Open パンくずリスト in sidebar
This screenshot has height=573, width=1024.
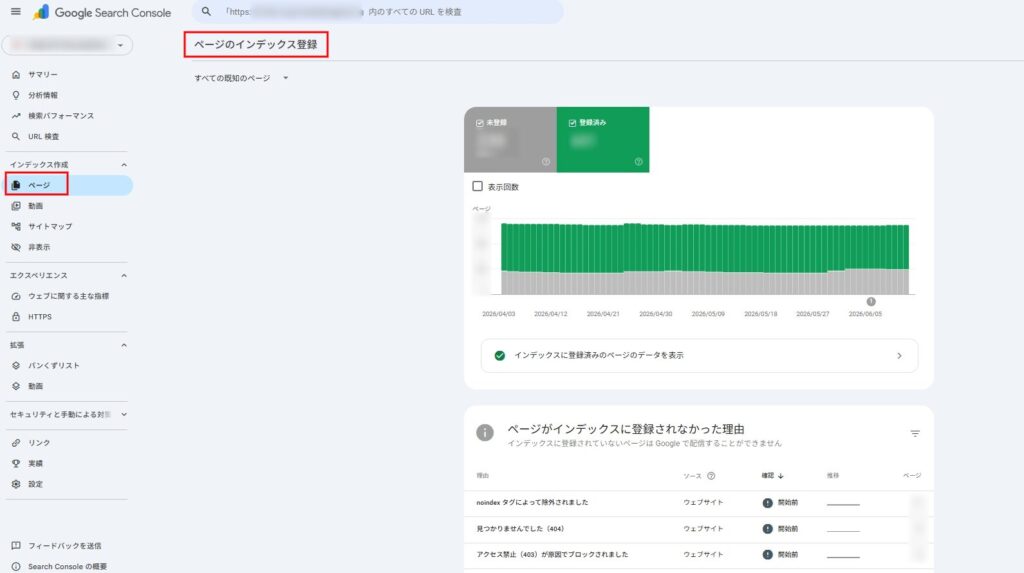pyautogui.click(x=54, y=366)
